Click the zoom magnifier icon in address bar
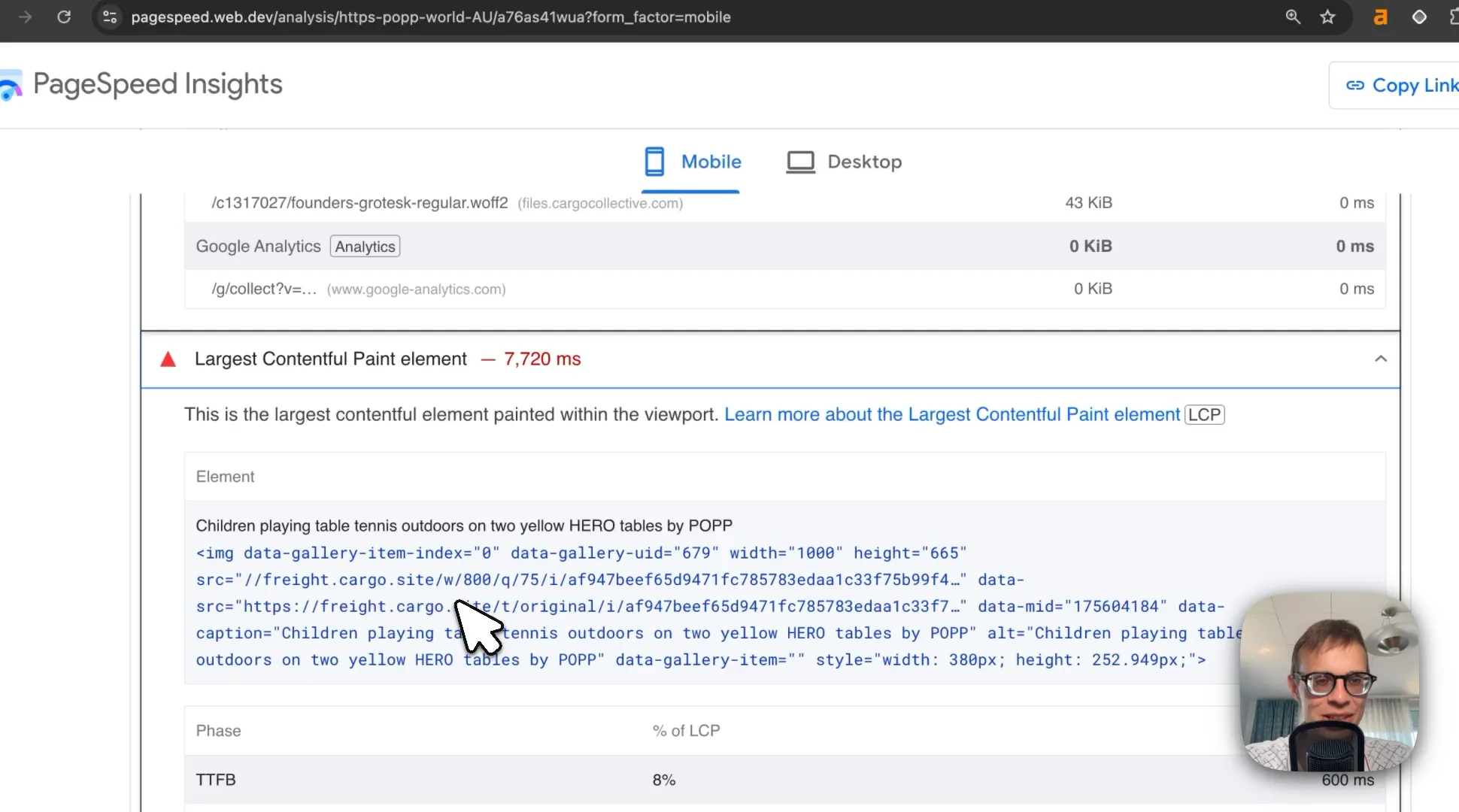The image size is (1459, 812). pyautogui.click(x=1292, y=17)
